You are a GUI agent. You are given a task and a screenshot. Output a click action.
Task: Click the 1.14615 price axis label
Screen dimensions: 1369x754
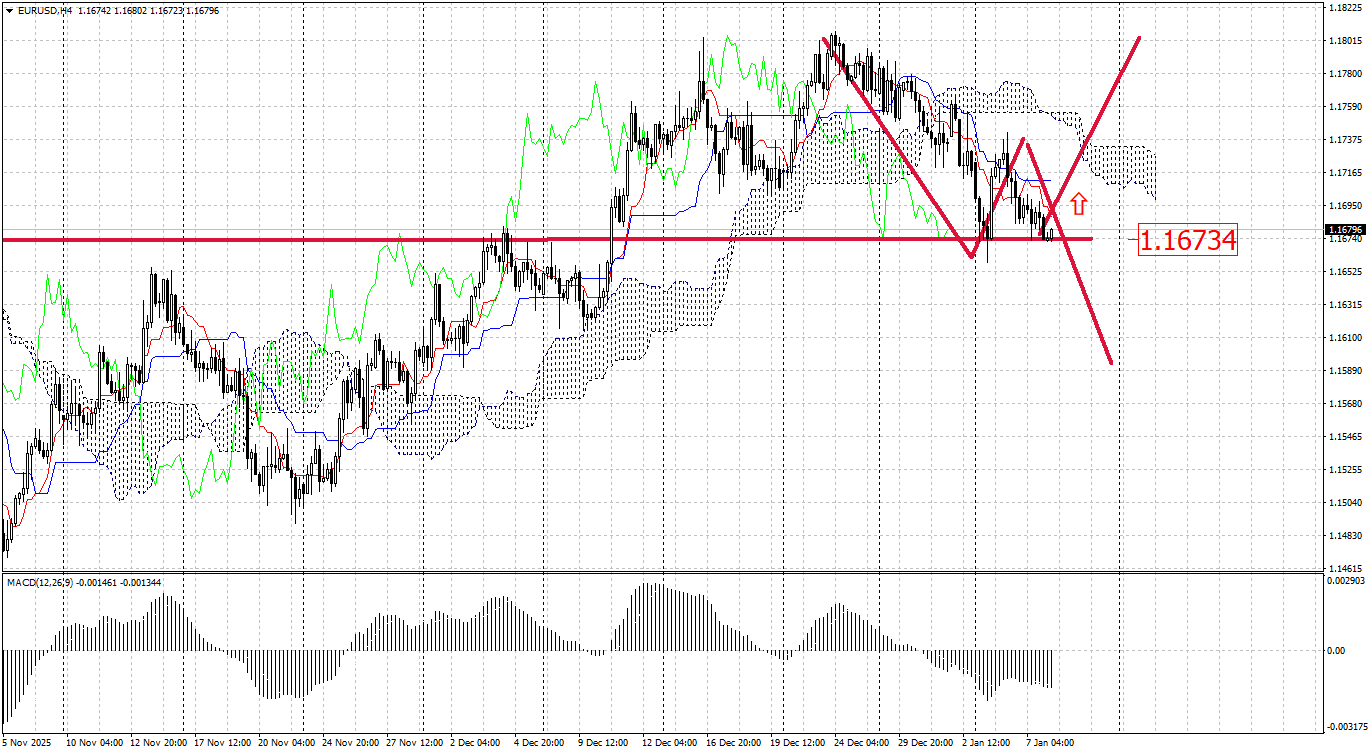click(x=1345, y=569)
